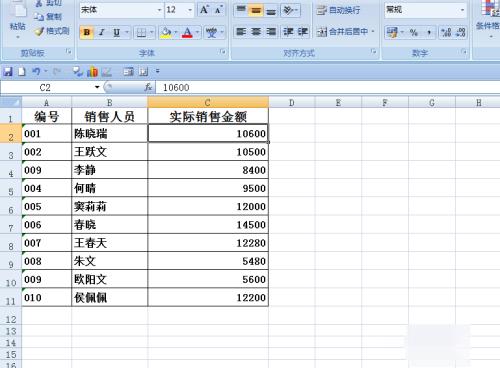Click the Name Box showing C2
Image resolution: width=500 pixels, height=368 pixels.
click(x=51, y=88)
